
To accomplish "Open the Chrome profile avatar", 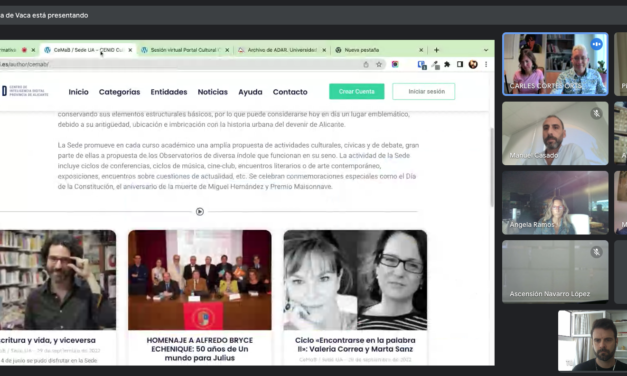I will (x=473, y=64).
